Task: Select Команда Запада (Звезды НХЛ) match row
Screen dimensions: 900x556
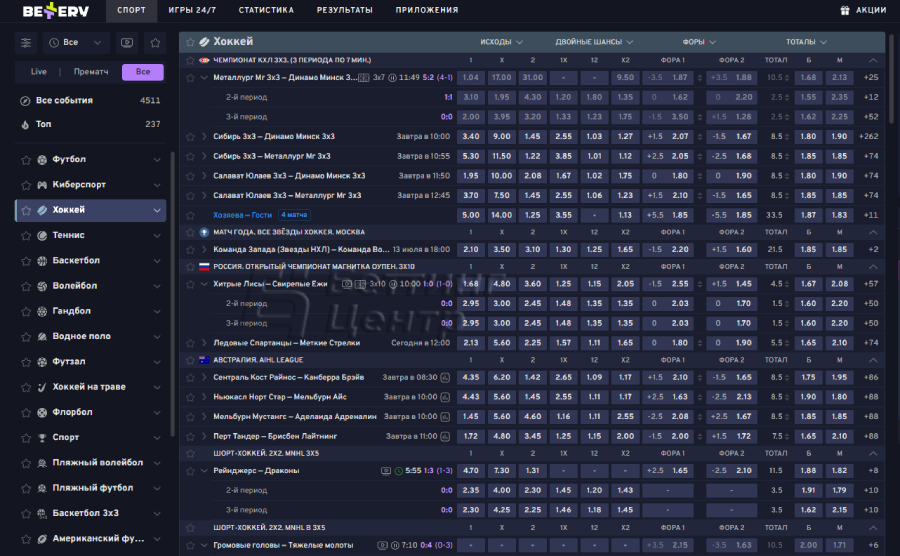Action: 532,250
